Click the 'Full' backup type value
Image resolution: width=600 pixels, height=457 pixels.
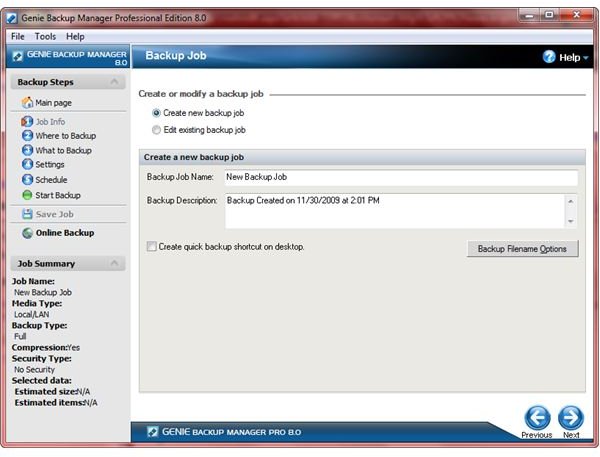20,336
